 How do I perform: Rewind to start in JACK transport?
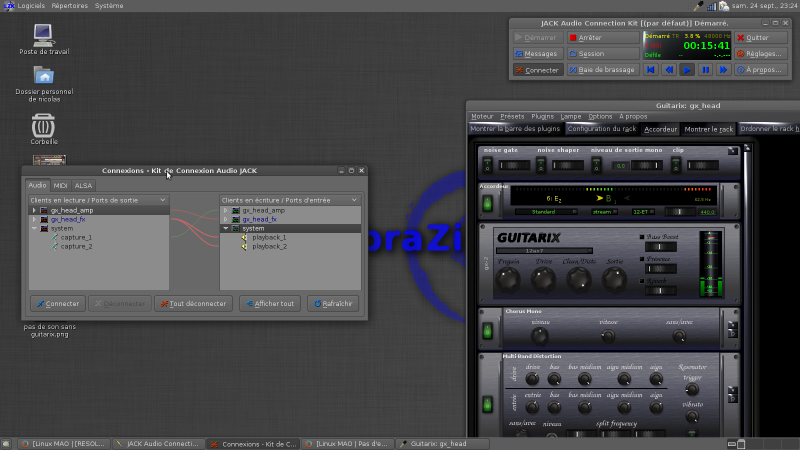pos(651,70)
